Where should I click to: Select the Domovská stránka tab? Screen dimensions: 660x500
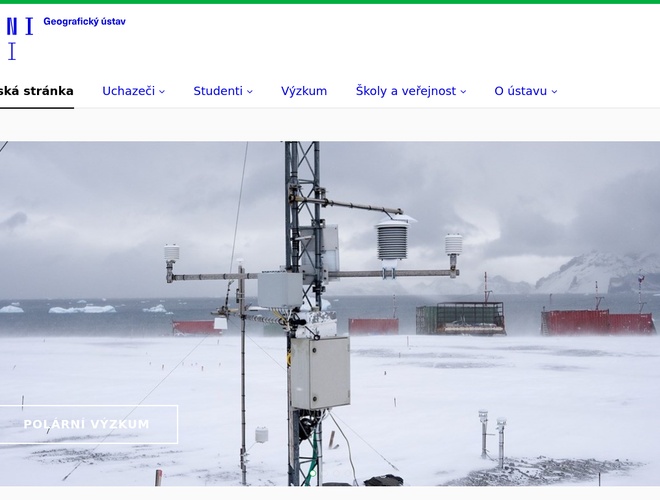(36, 91)
